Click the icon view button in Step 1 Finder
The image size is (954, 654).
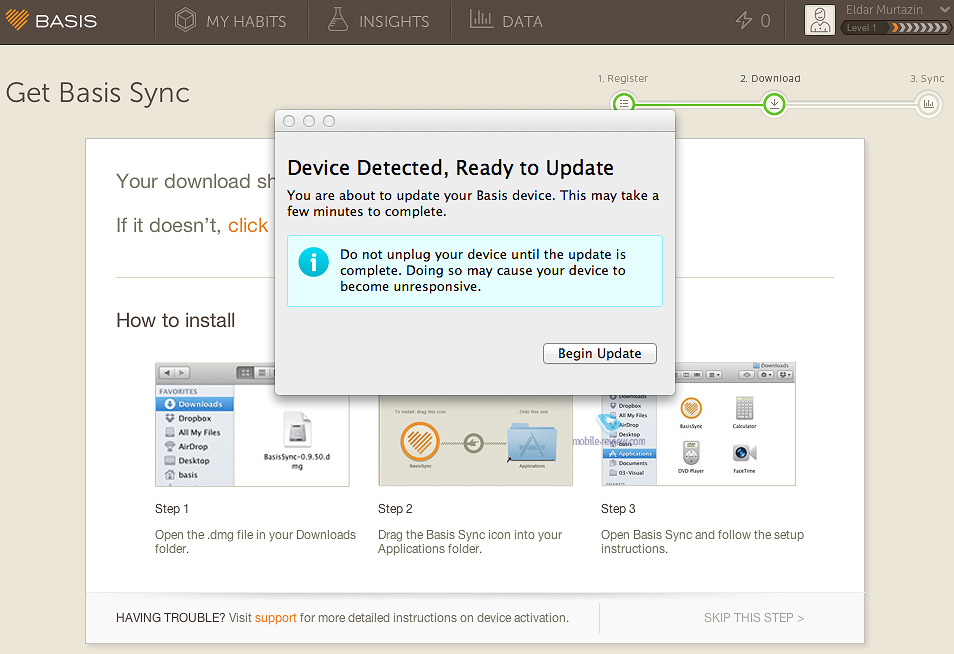(x=245, y=372)
